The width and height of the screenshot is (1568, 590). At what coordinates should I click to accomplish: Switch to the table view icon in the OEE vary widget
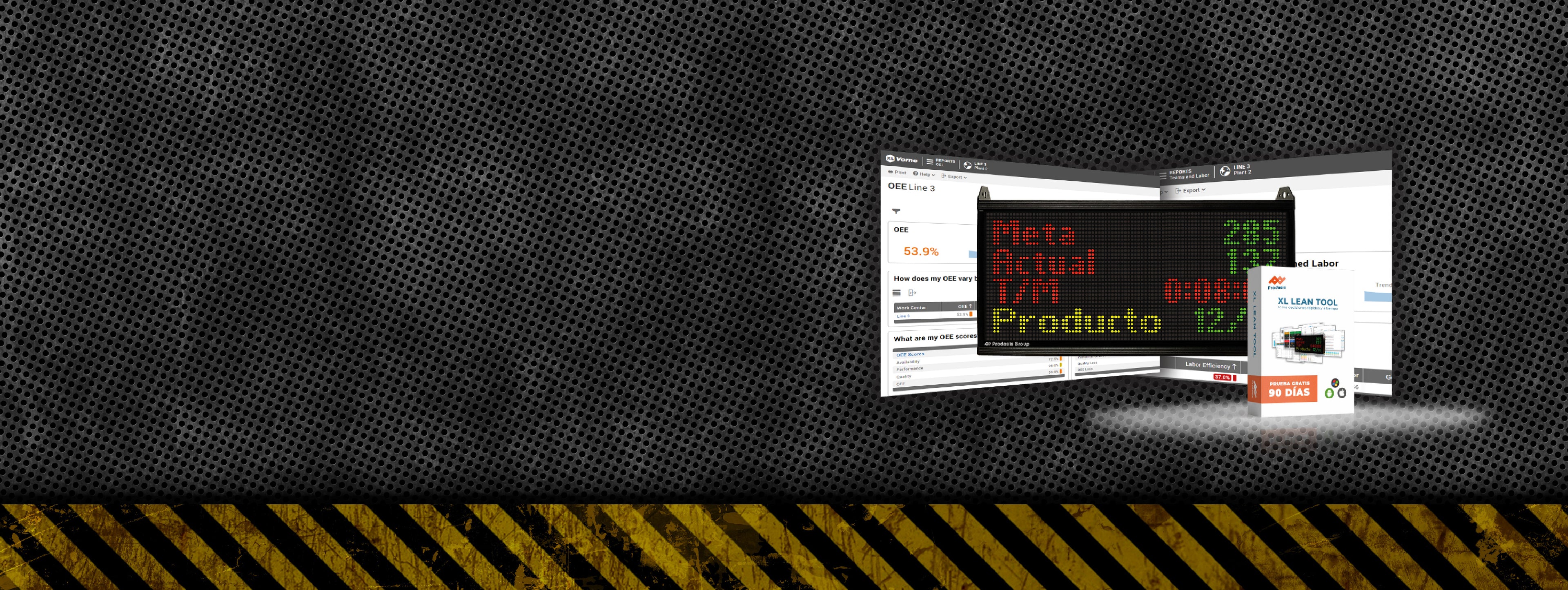897,293
